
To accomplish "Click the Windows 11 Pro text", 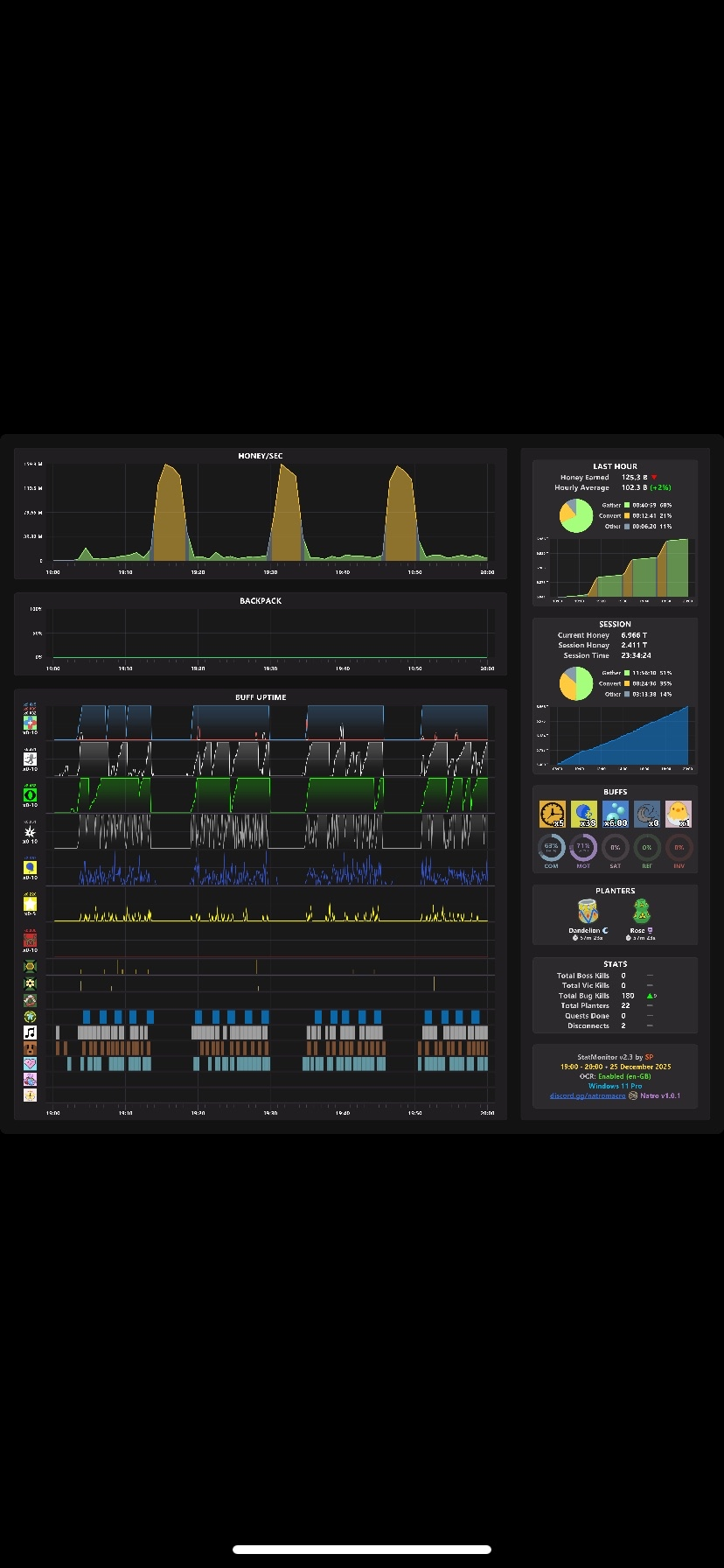I will pos(616,1086).
